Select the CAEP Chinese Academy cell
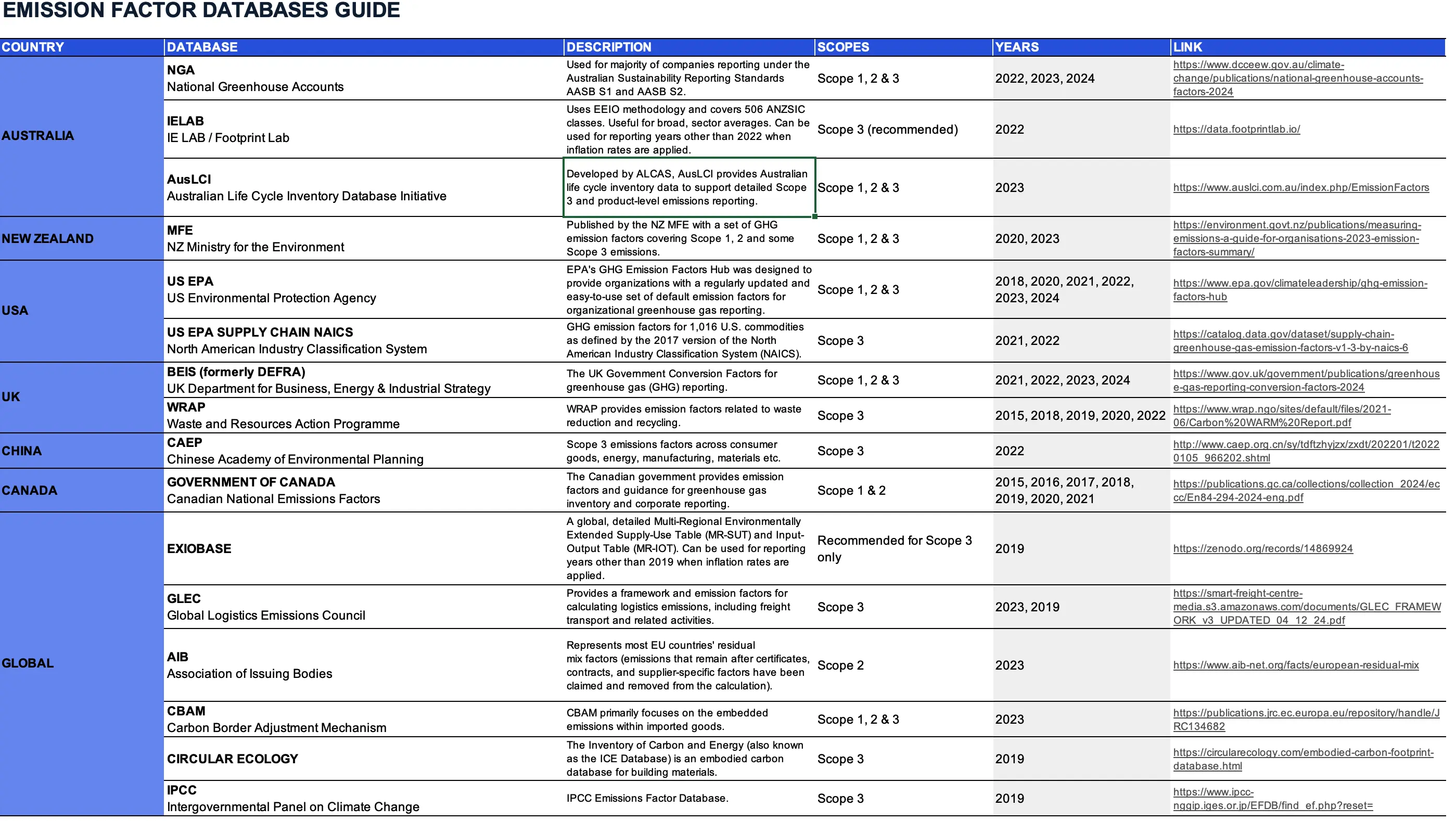The height and width of the screenshot is (821, 1456). coord(364,451)
